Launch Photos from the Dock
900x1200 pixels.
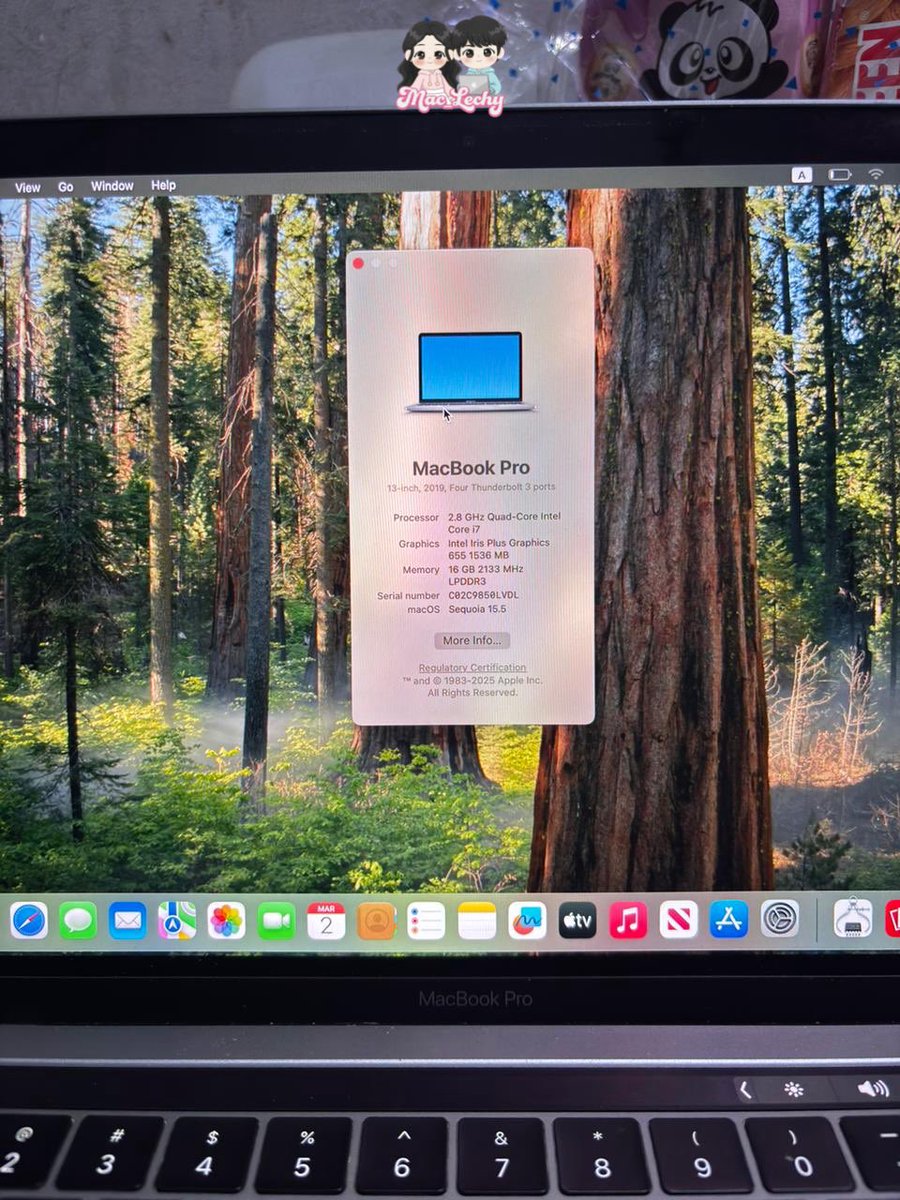tap(227, 920)
